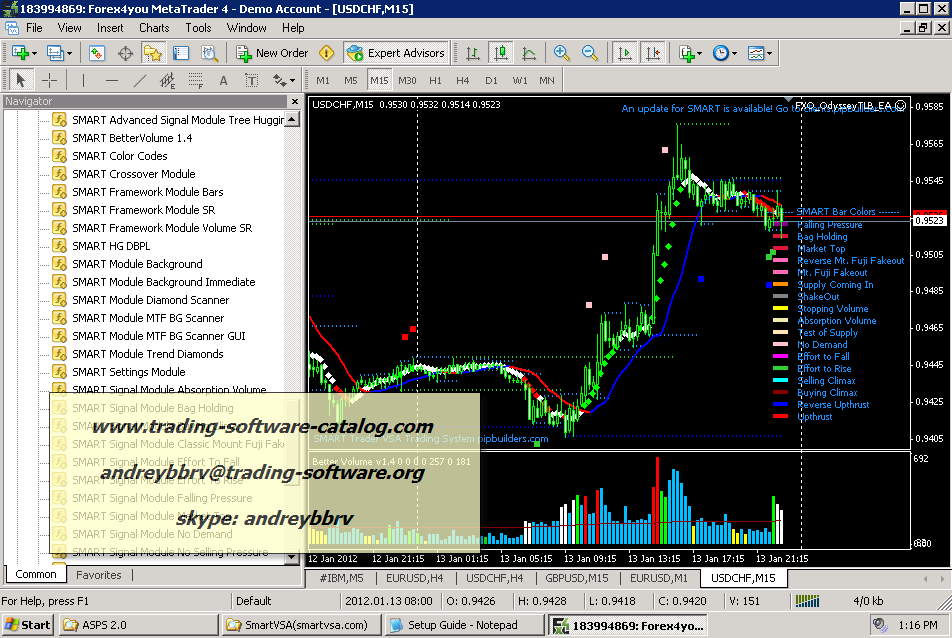Select the Trendline drawing tool
The image size is (952, 638).
(x=140, y=80)
